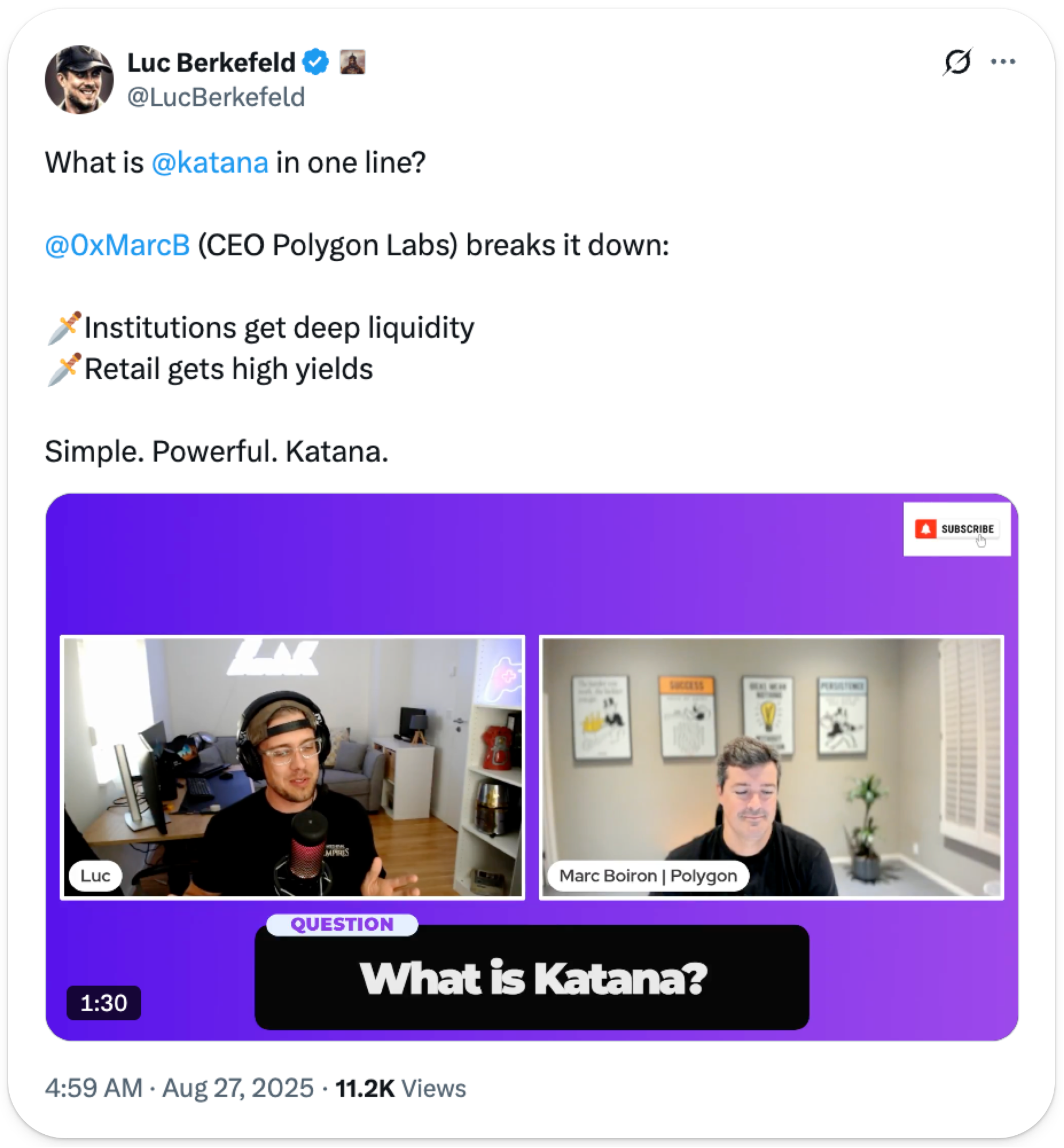
Task: Click Luc's webcam video panel
Action: (x=292, y=768)
